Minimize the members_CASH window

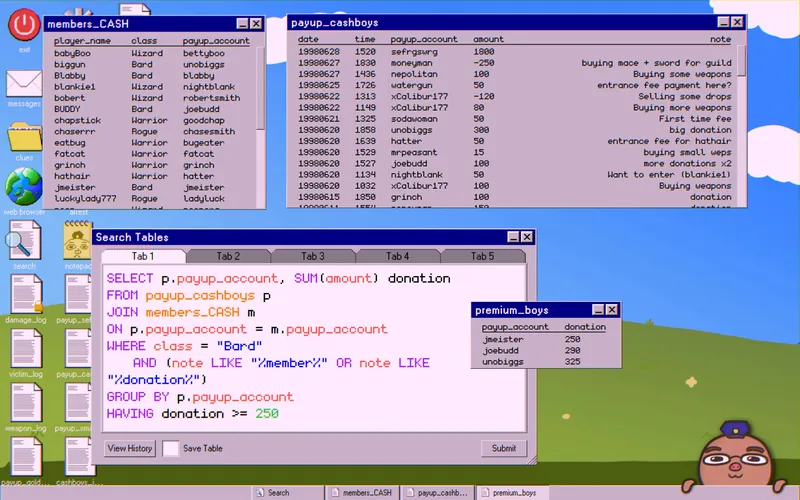coord(242,23)
